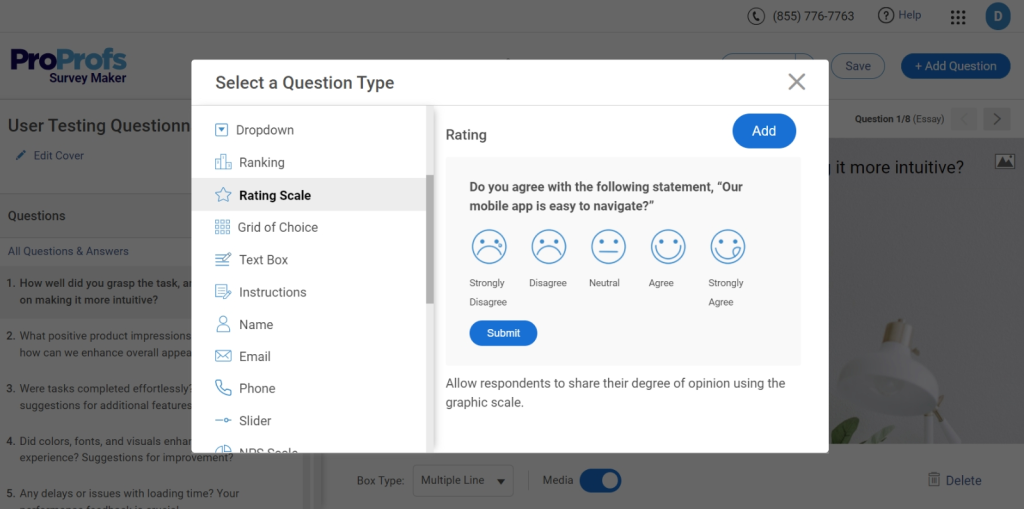Click the Neutral label under face
The height and width of the screenshot is (509, 1024).
604,283
